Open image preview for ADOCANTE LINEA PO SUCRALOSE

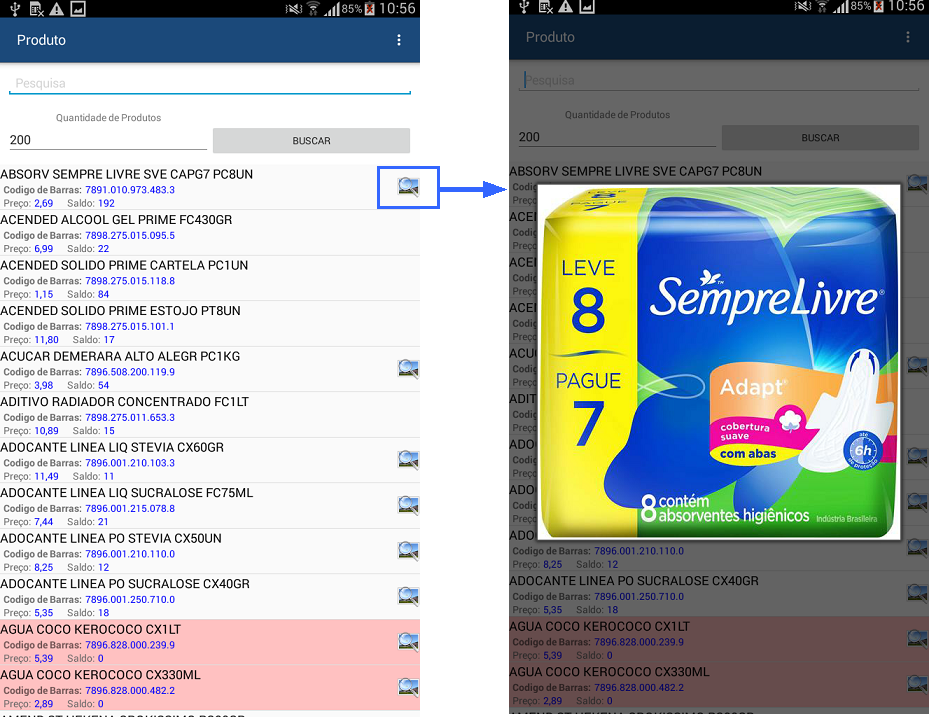(x=409, y=596)
